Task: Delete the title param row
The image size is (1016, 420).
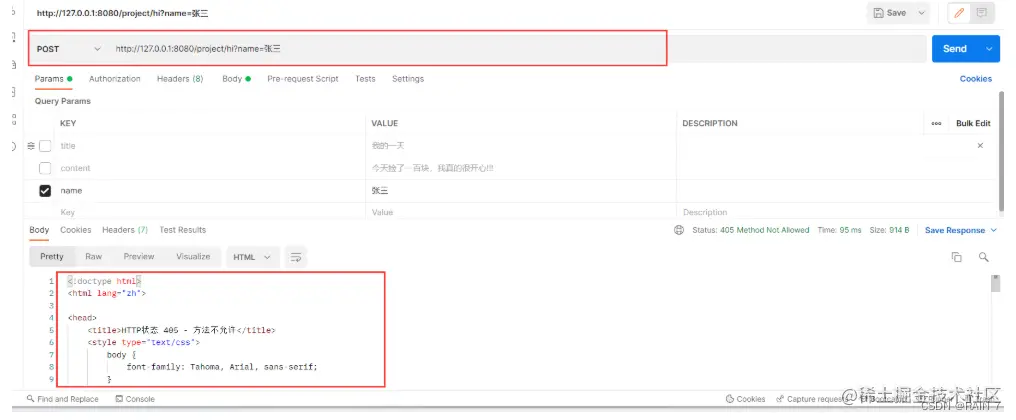Action: [980, 146]
